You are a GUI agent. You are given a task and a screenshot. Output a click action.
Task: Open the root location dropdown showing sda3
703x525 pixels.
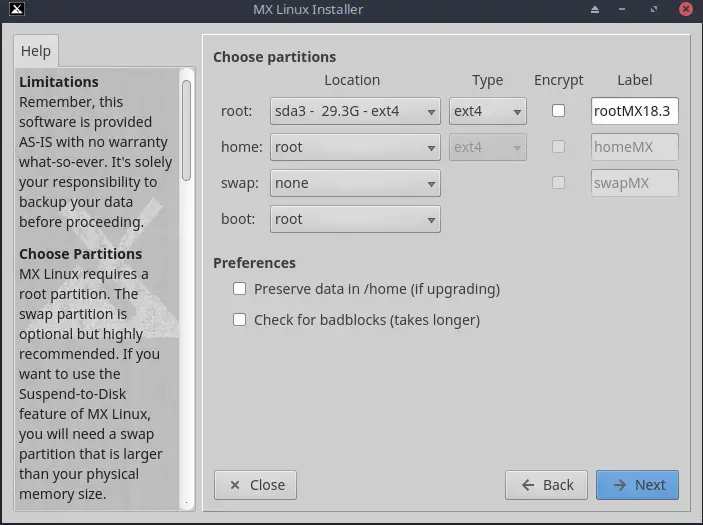click(x=355, y=111)
